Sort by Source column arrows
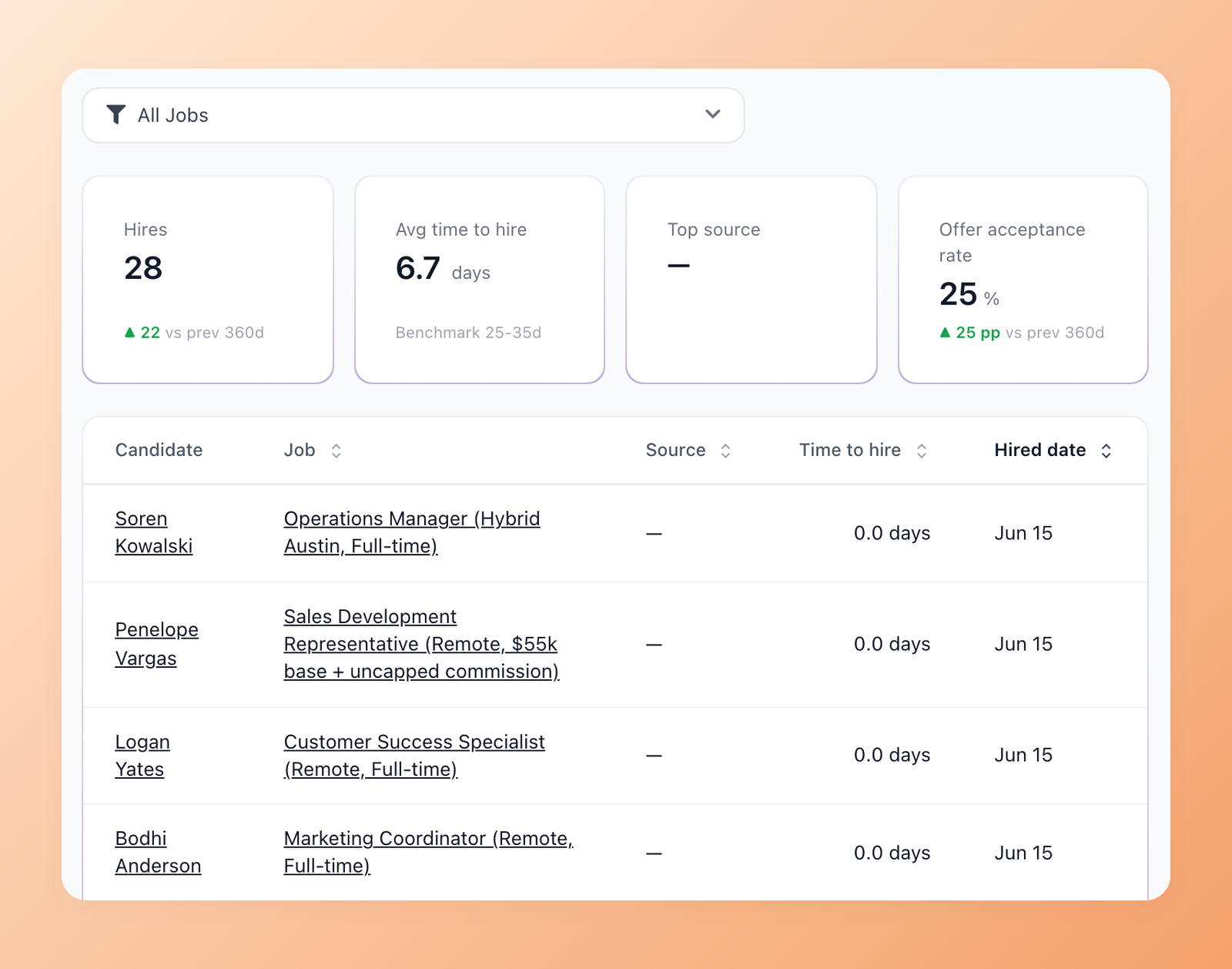The width and height of the screenshot is (1232, 969). click(x=725, y=451)
